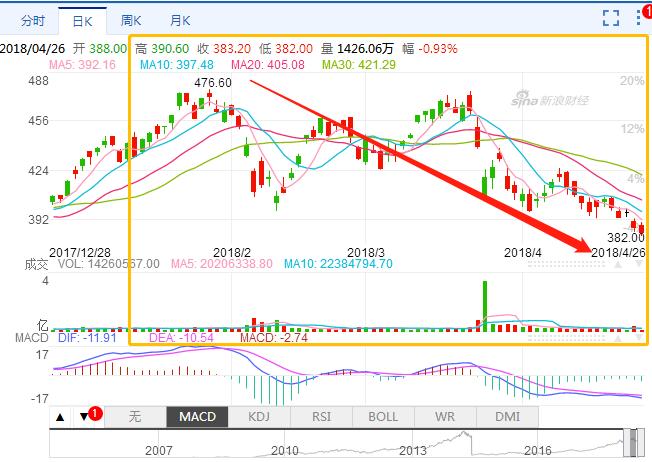Click the MA5: 392.16 price legend
This screenshot has height=462, width=652.
[82, 65]
